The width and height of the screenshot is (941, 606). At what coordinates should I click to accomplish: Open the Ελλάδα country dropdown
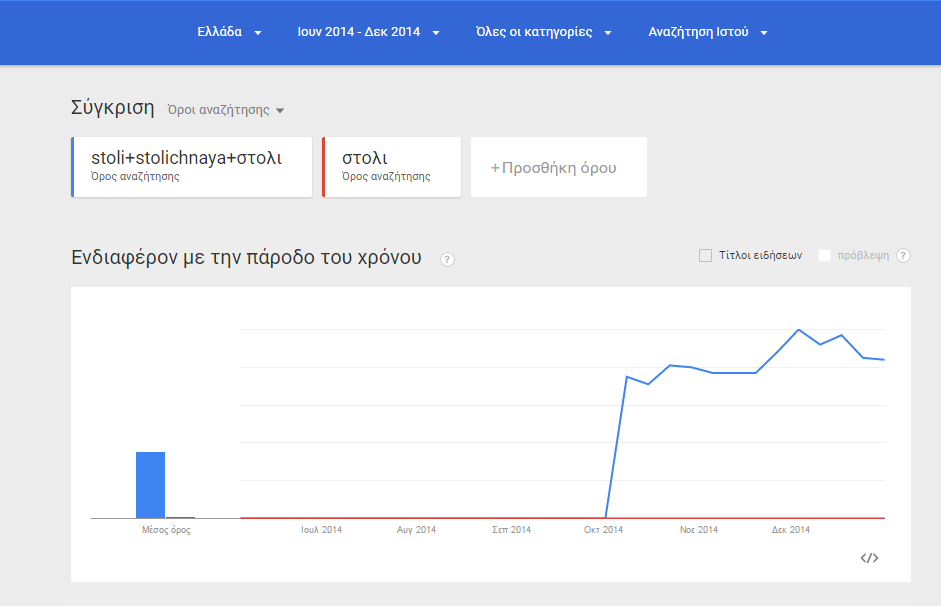(229, 32)
